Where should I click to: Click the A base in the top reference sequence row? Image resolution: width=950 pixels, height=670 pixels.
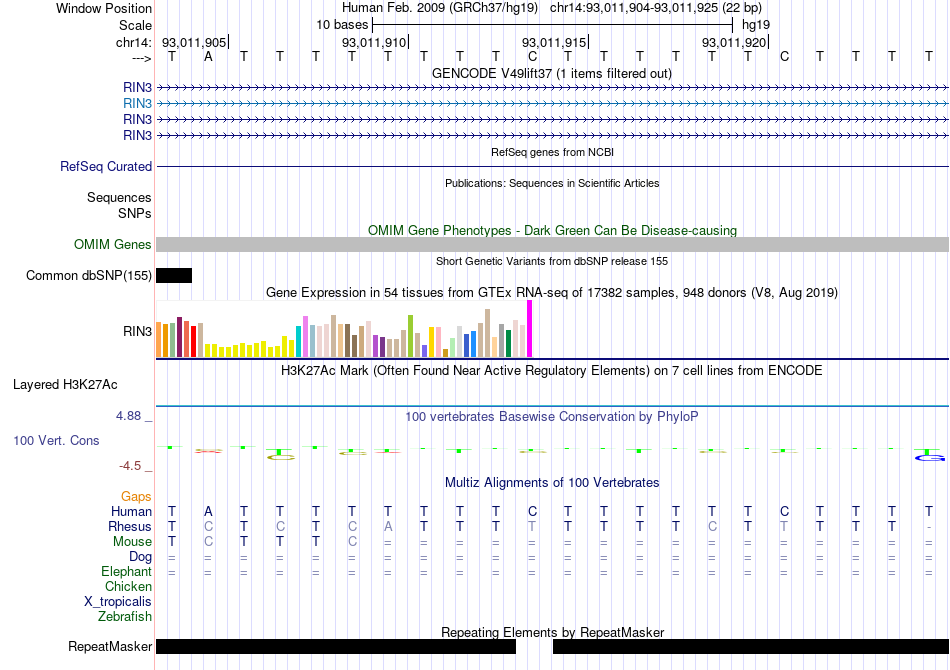coord(208,56)
